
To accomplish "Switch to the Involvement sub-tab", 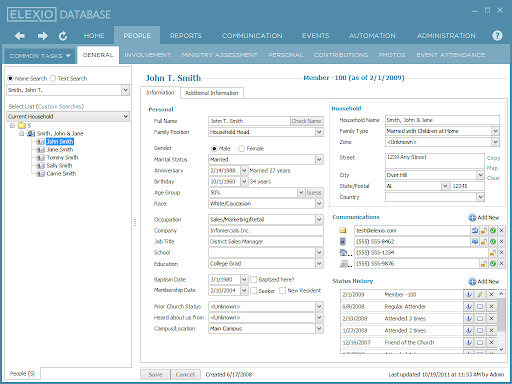I will [147, 55].
